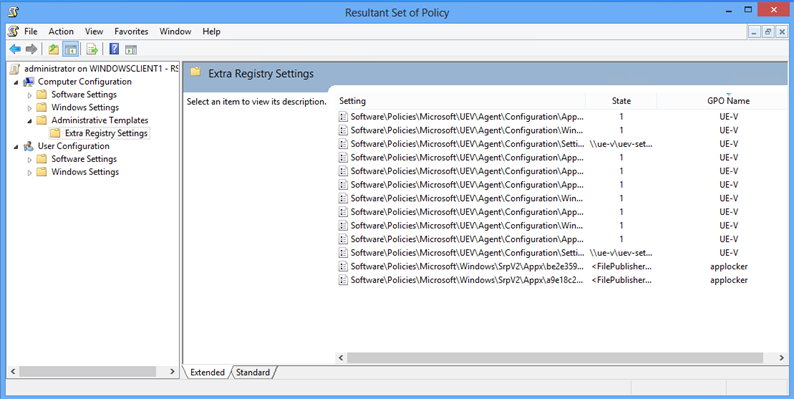Screen dimensions: 794x399
Task: Click the settings list horizontal scrollbar left arrow
Action: 341,357
